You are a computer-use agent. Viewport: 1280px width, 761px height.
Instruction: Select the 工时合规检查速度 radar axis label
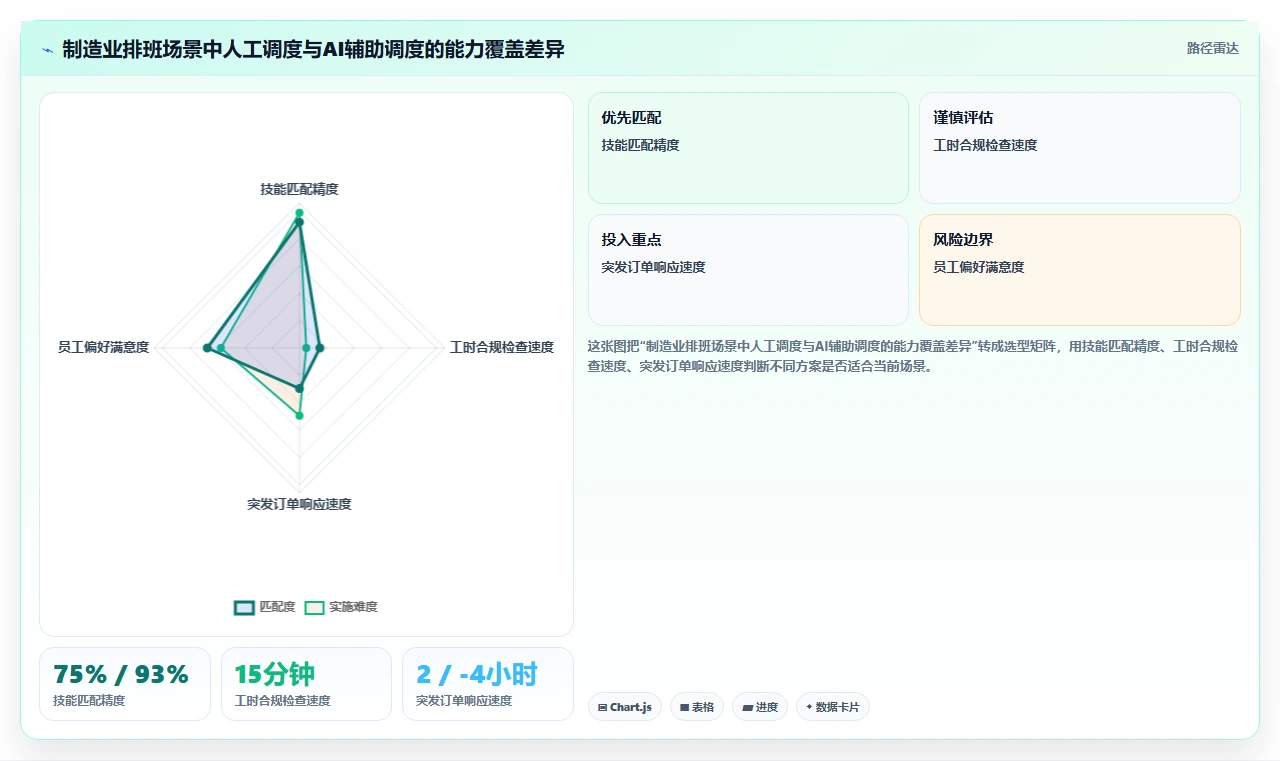[501, 347]
